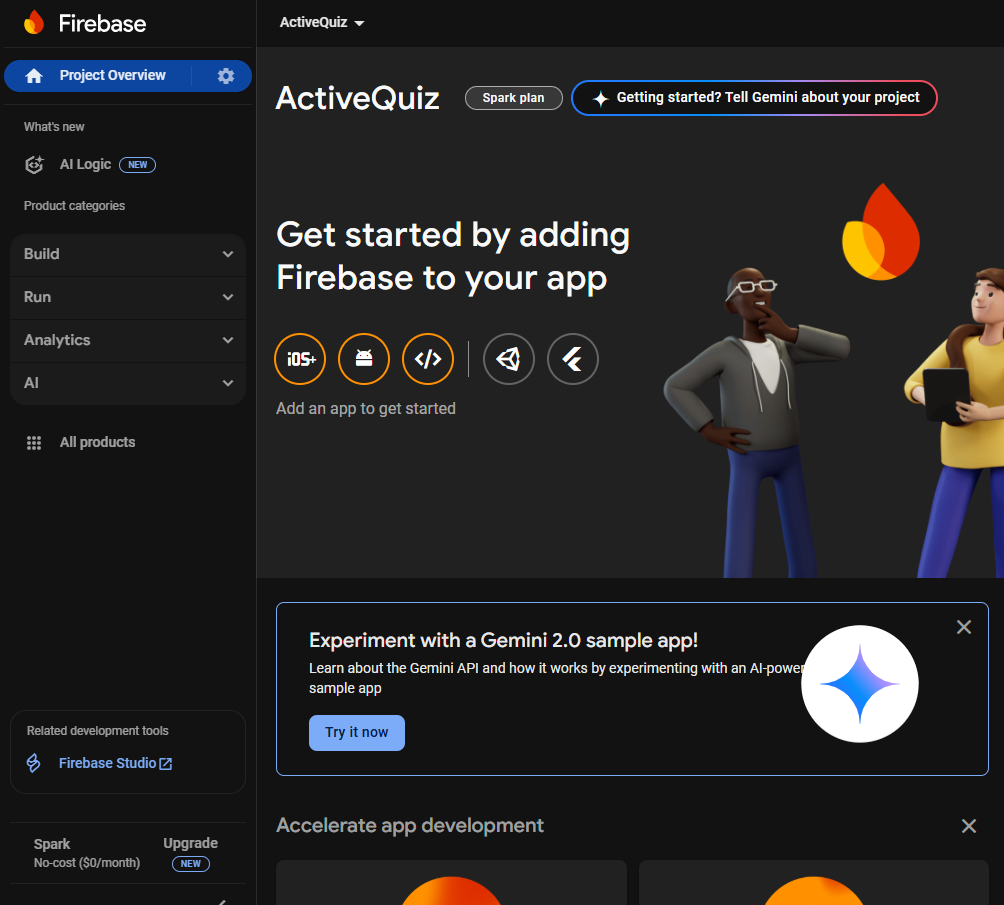Screen dimensions: 1004x905
Task: Tell Gemini about your project
Action: 754,98
